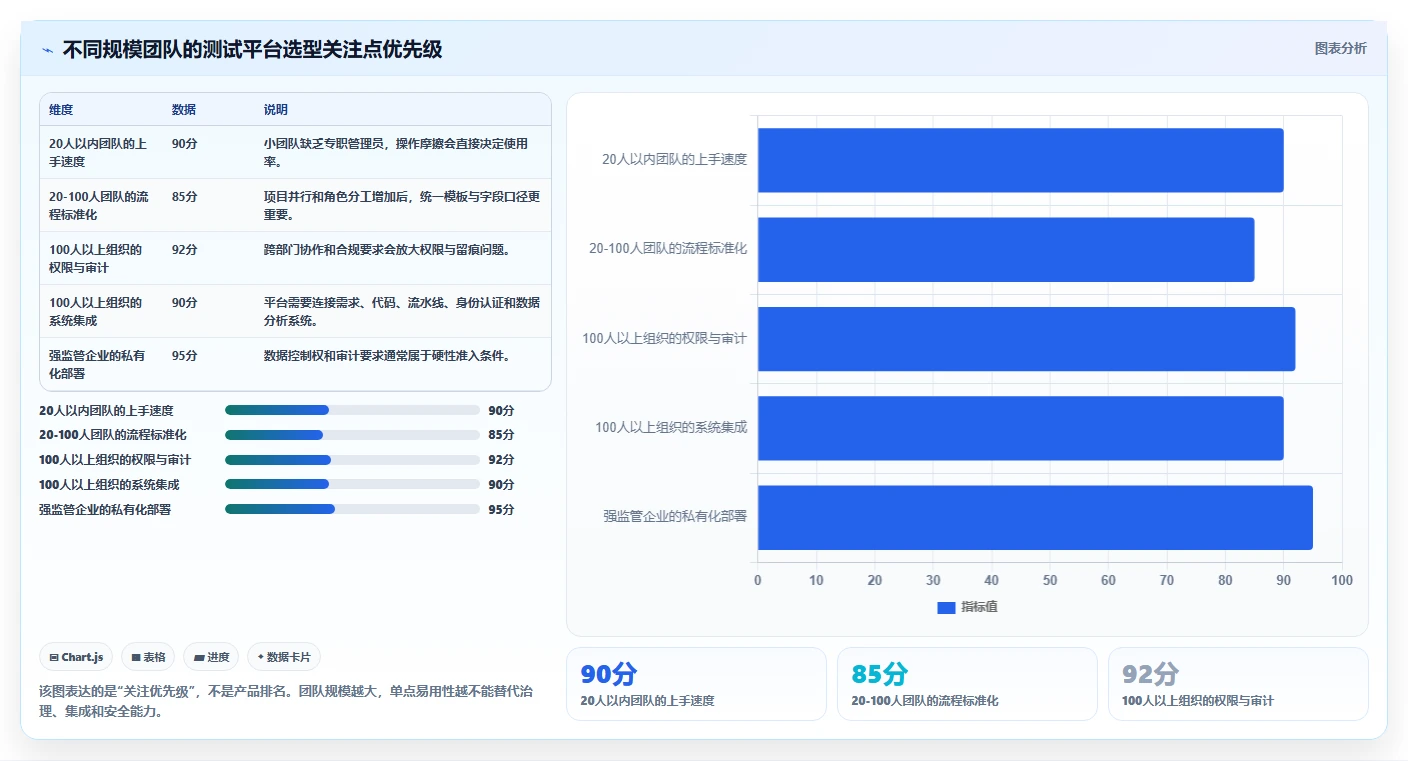1408x761 pixels.
Task: Click the 表格 tag chip
Action: click(148, 657)
